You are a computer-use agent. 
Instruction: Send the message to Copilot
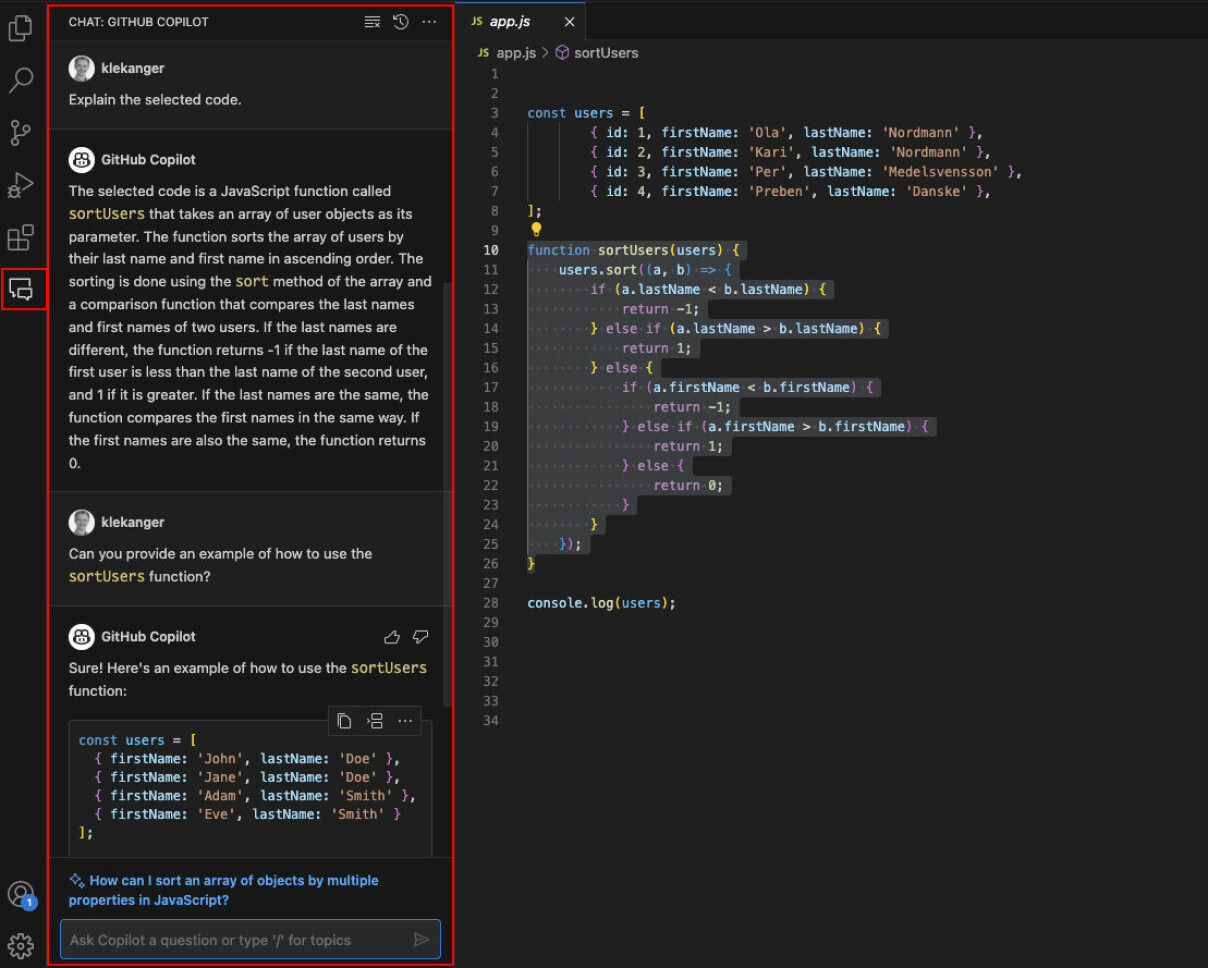(x=421, y=940)
